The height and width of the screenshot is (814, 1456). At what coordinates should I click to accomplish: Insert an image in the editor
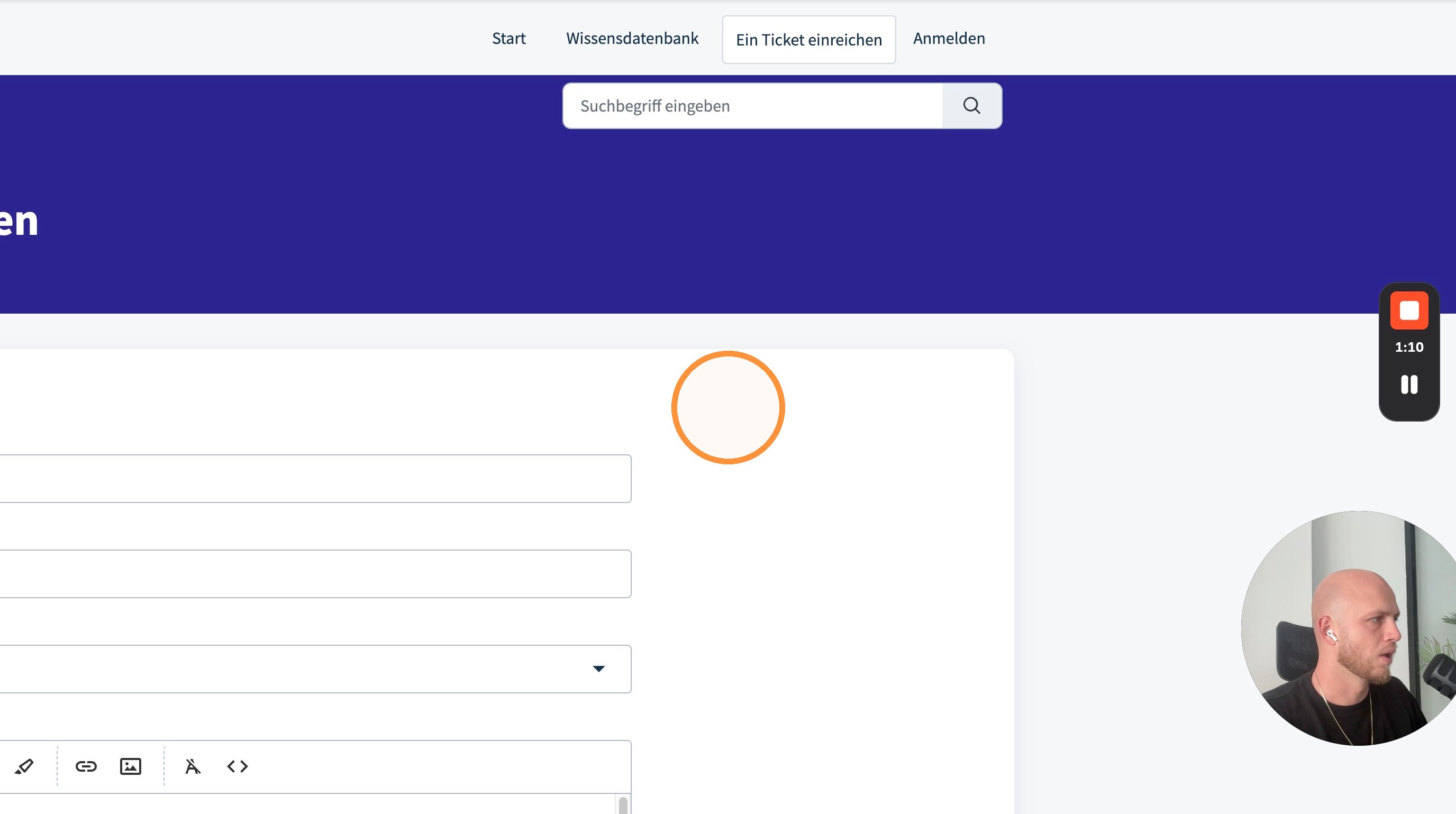pyautogui.click(x=131, y=766)
